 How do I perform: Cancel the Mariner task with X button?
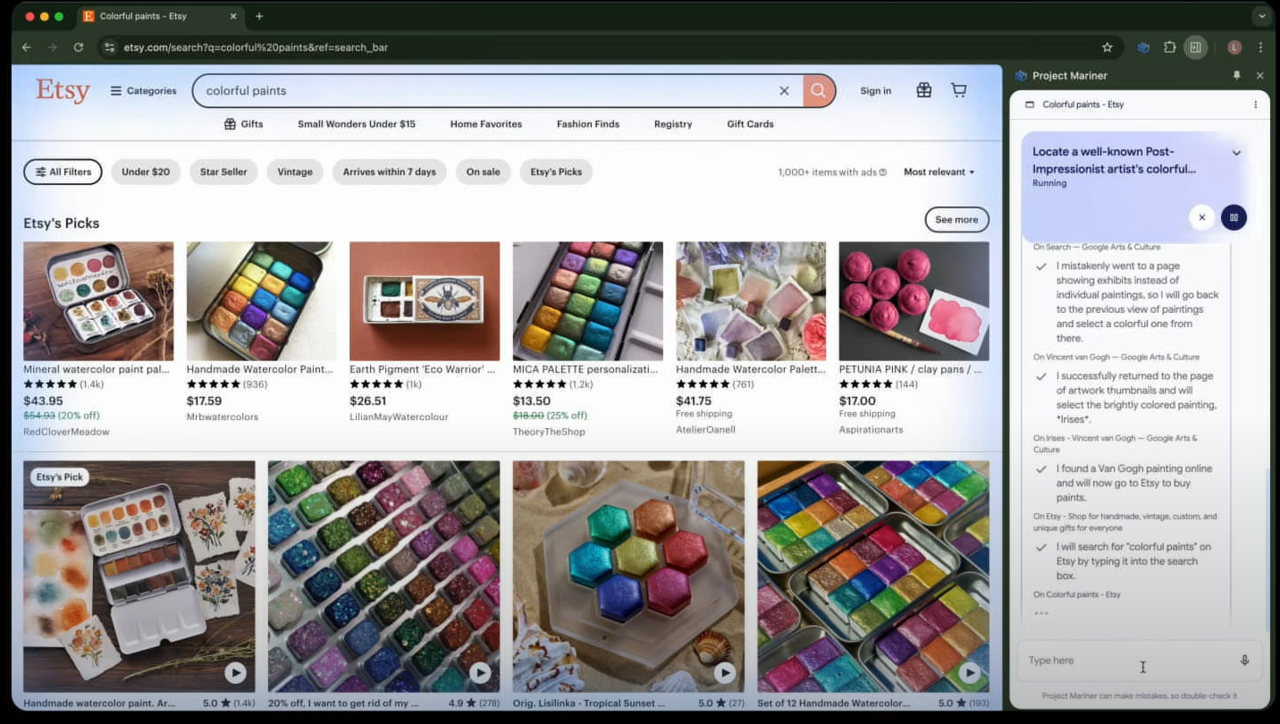1202,217
